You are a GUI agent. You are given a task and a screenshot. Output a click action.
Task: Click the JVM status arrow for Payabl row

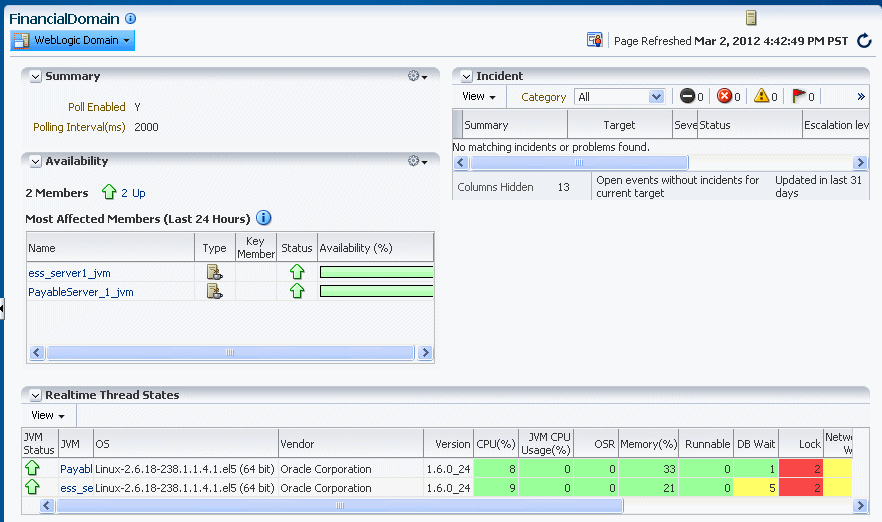pos(32,468)
